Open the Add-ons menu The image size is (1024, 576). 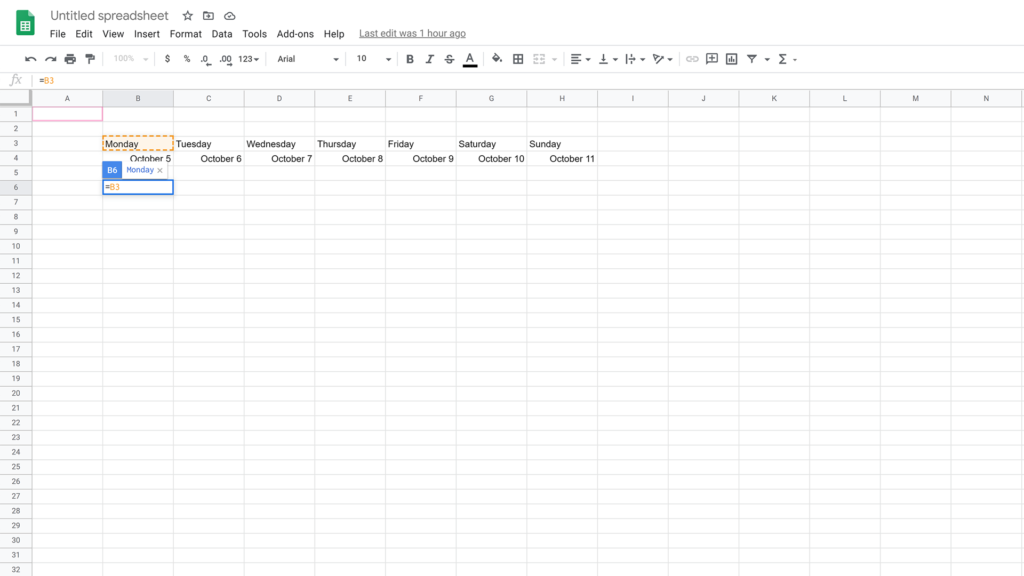pos(294,33)
